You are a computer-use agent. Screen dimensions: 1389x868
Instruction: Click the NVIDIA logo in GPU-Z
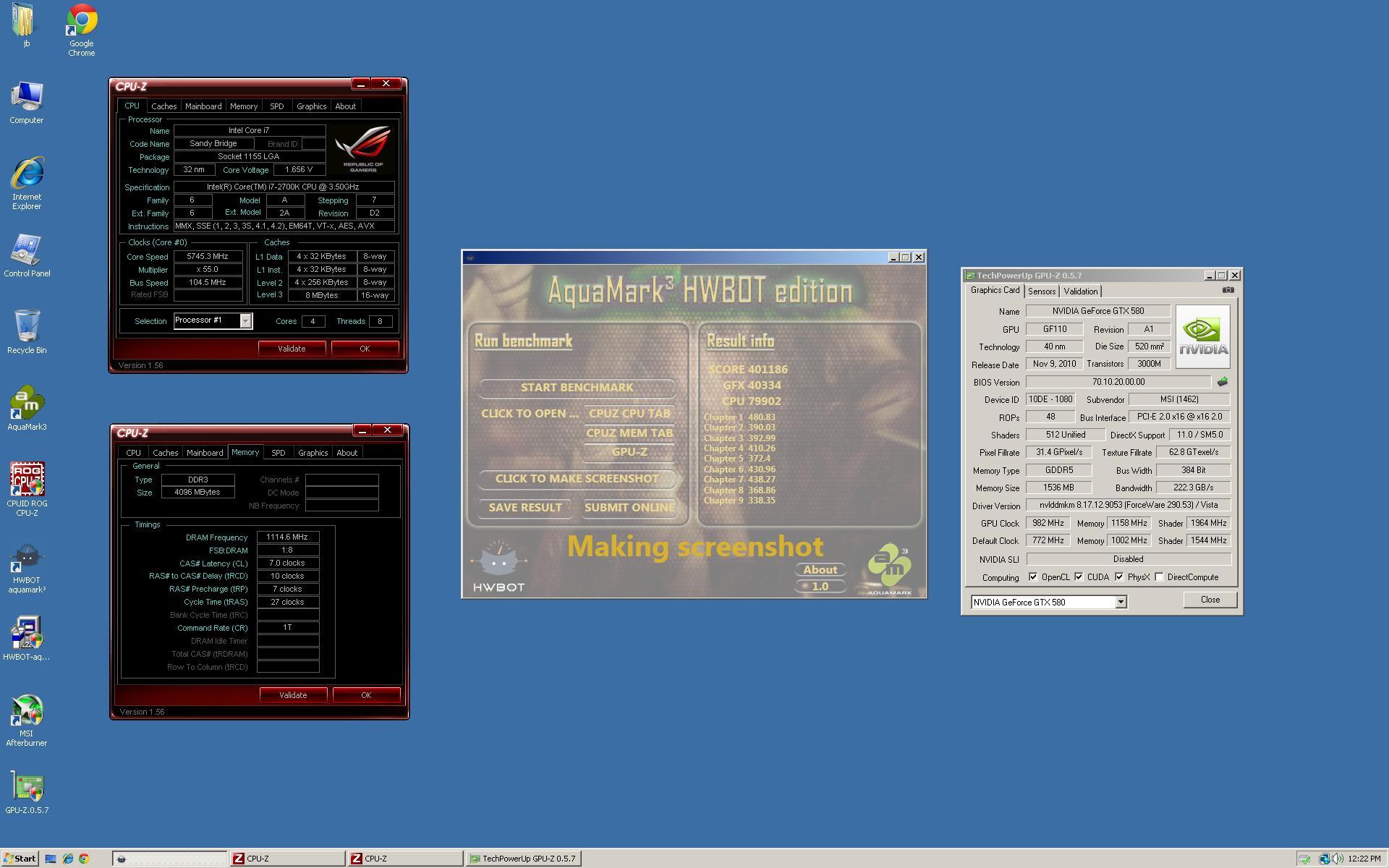point(1202,336)
